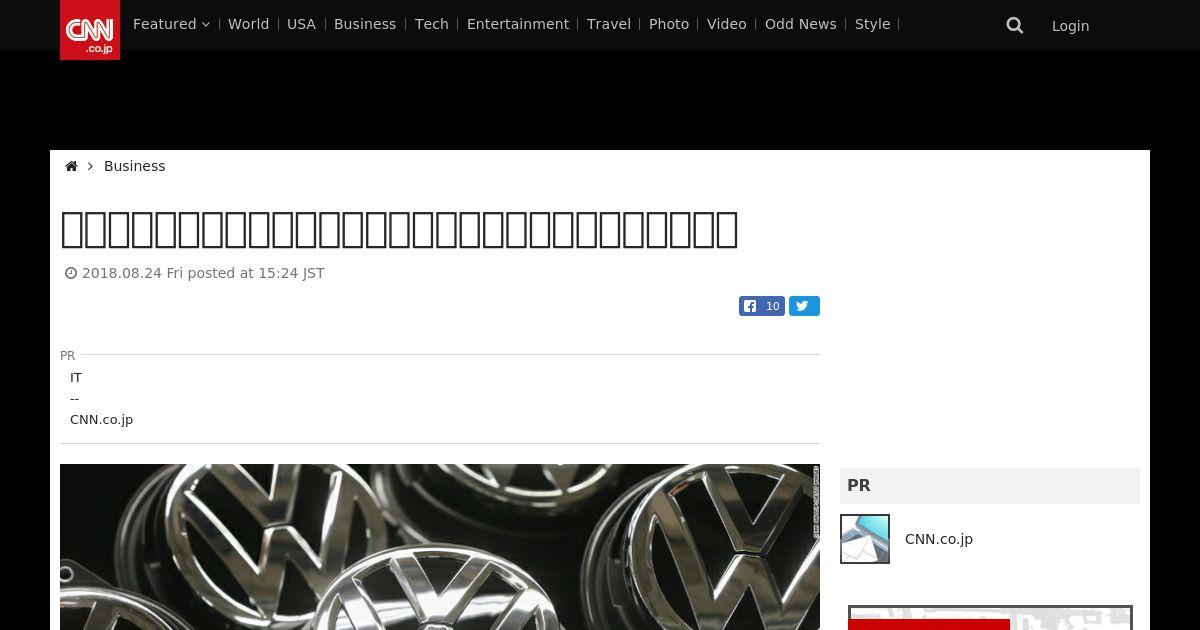Click the PR sidebar heading
Screen dimensions: 1200x630
pyautogui.click(x=859, y=486)
